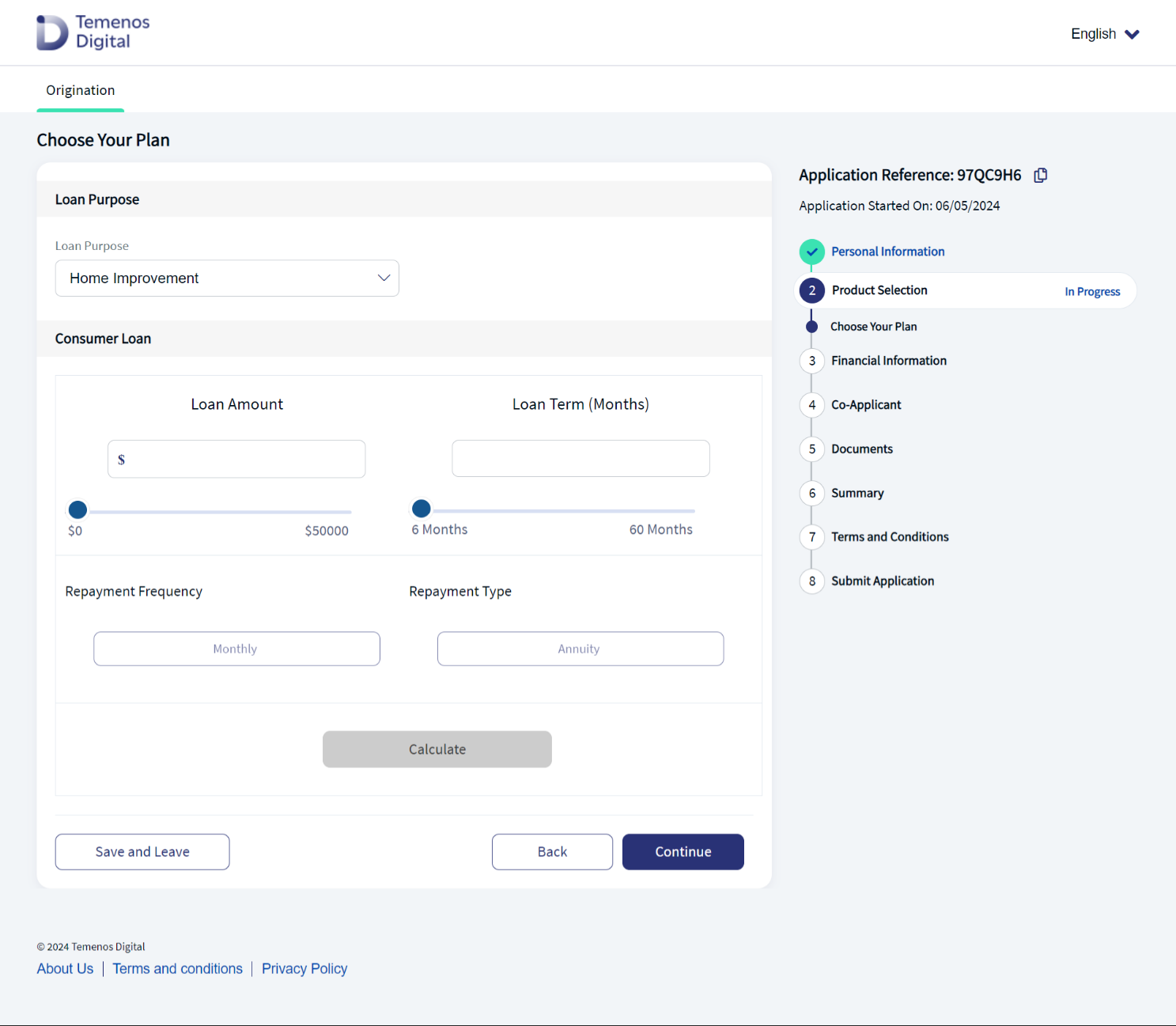Click the step 3 Financial Information circle
Viewport: 1176px width, 1026px height.
pyautogui.click(x=811, y=361)
